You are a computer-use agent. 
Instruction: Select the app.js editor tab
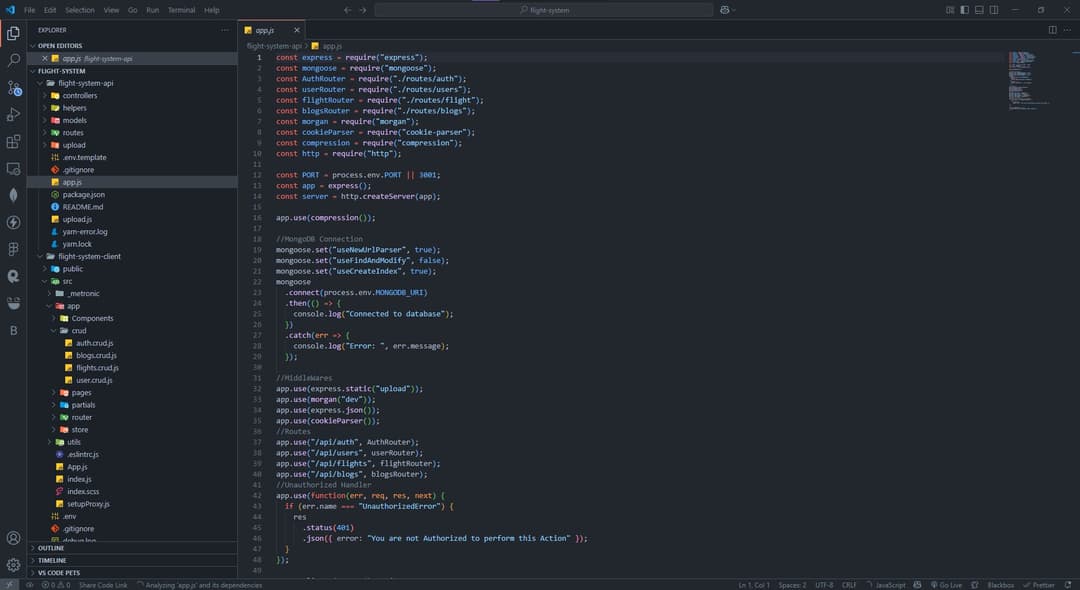click(263, 29)
